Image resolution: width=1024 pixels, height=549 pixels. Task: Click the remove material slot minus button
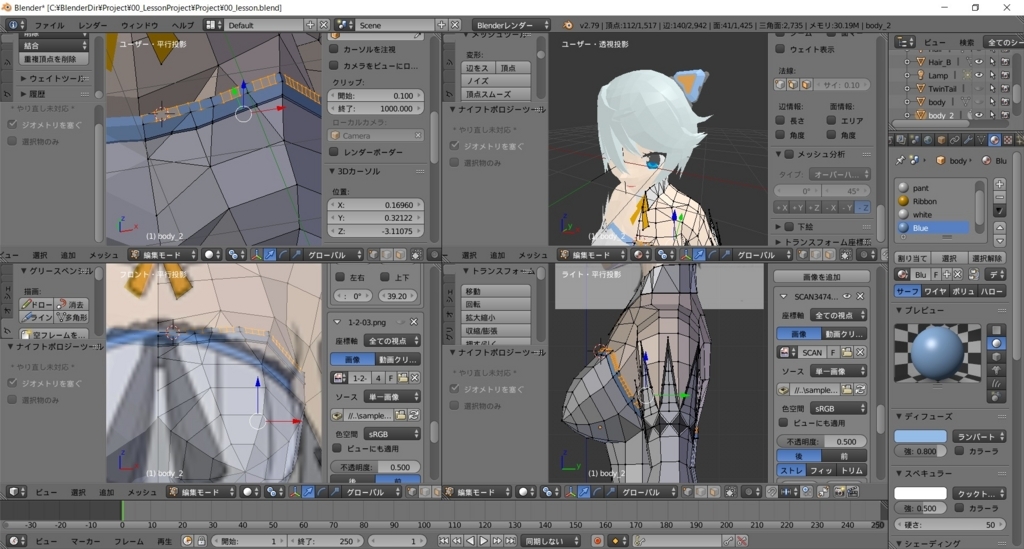pos(999,197)
